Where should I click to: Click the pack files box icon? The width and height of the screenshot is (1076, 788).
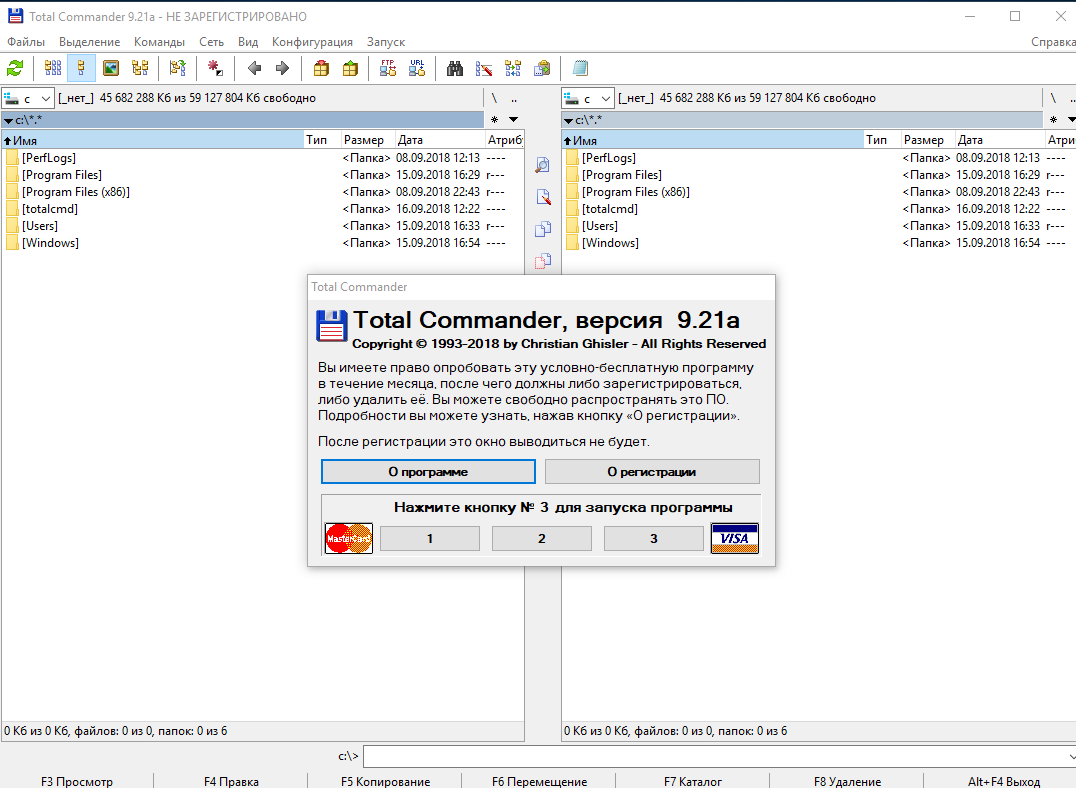[321, 68]
